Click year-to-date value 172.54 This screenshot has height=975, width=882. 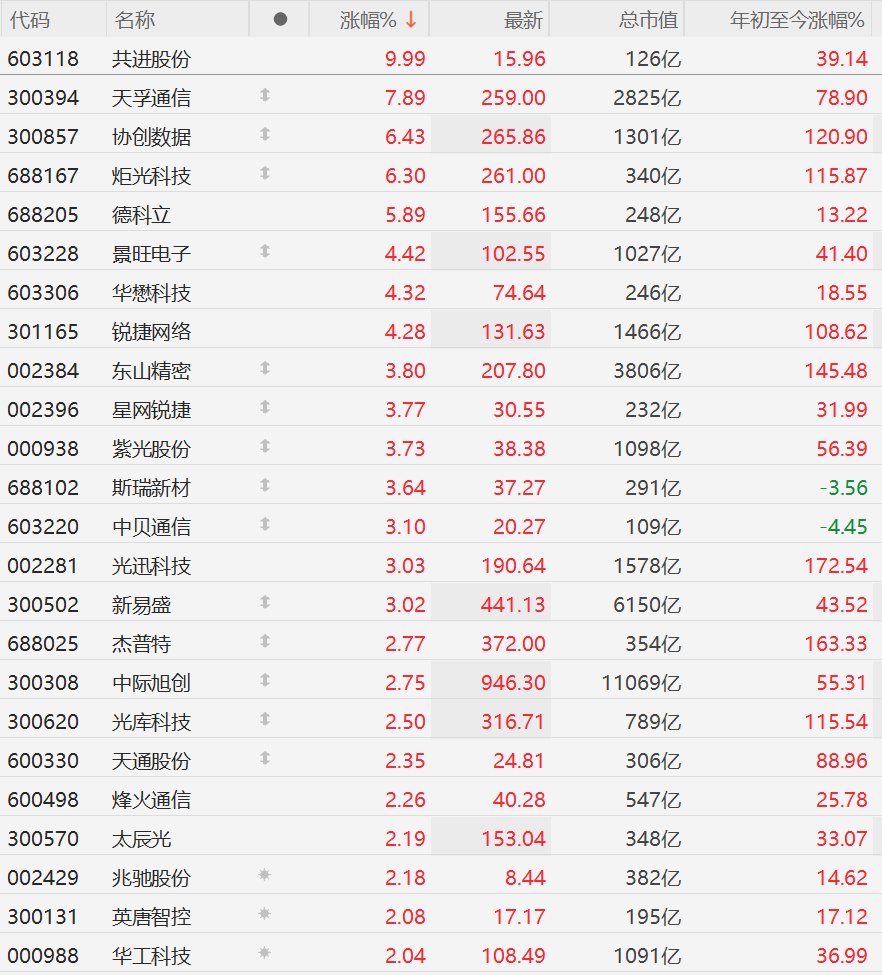835,566
